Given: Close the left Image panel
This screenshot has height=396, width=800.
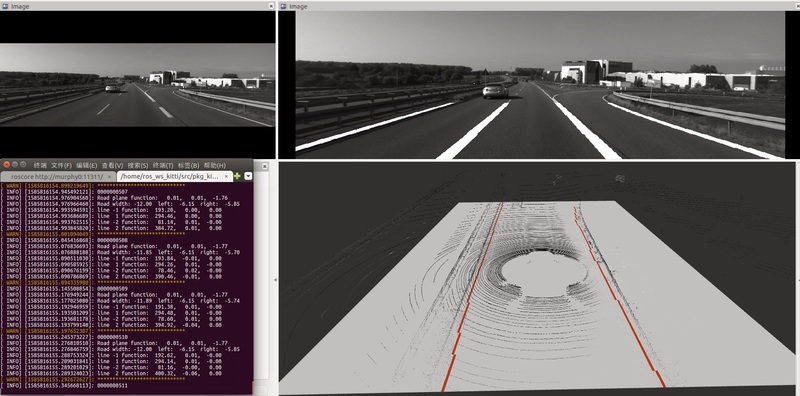Looking at the screenshot, I should [271, 6].
